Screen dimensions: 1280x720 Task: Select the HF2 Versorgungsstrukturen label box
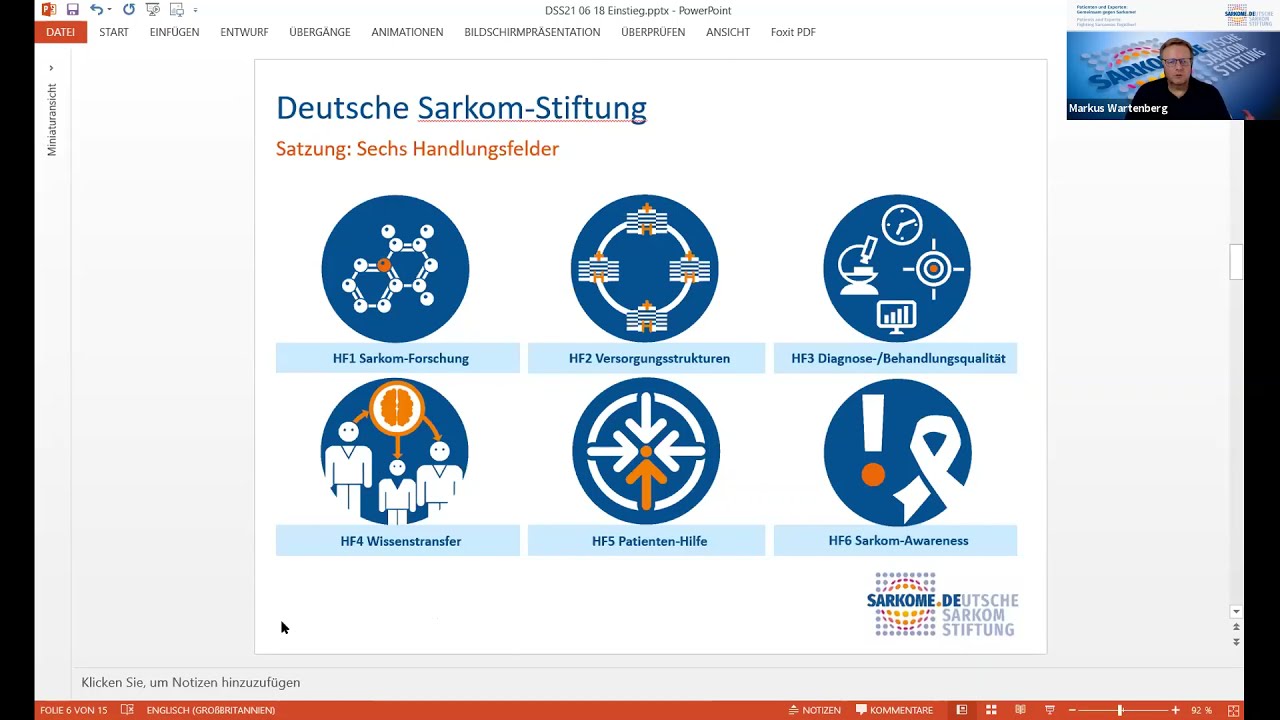(646, 358)
